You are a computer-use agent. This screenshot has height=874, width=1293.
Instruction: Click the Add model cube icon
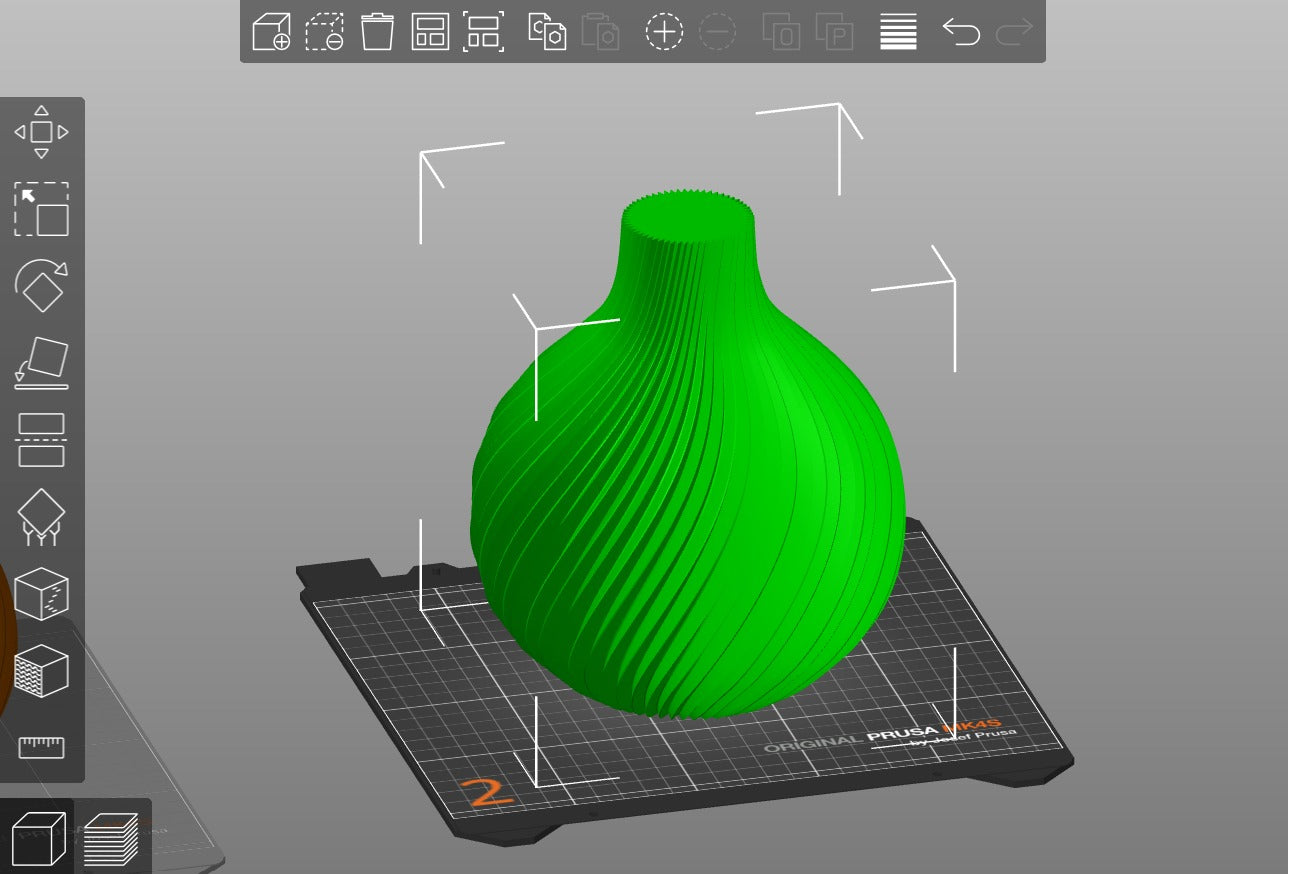271,32
